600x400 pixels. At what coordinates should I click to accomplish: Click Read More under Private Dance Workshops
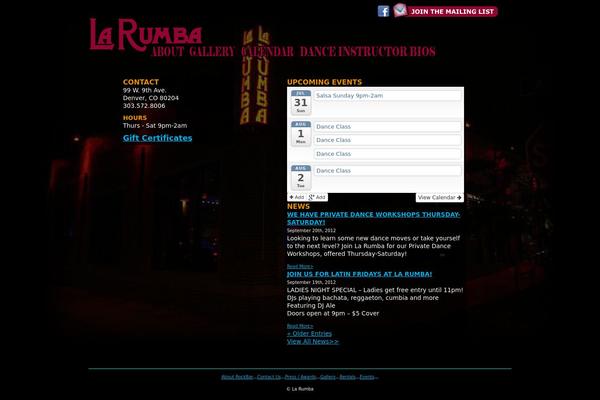[x=300, y=266]
